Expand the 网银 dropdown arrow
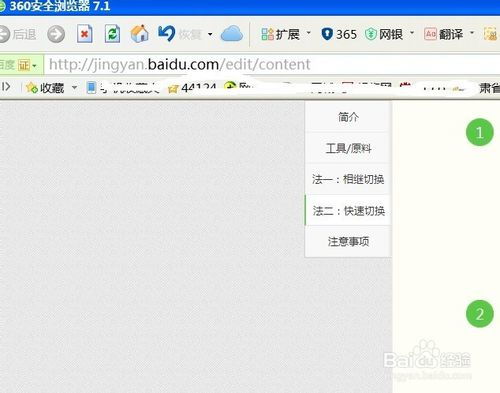The image size is (500, 393). point(412,33)
